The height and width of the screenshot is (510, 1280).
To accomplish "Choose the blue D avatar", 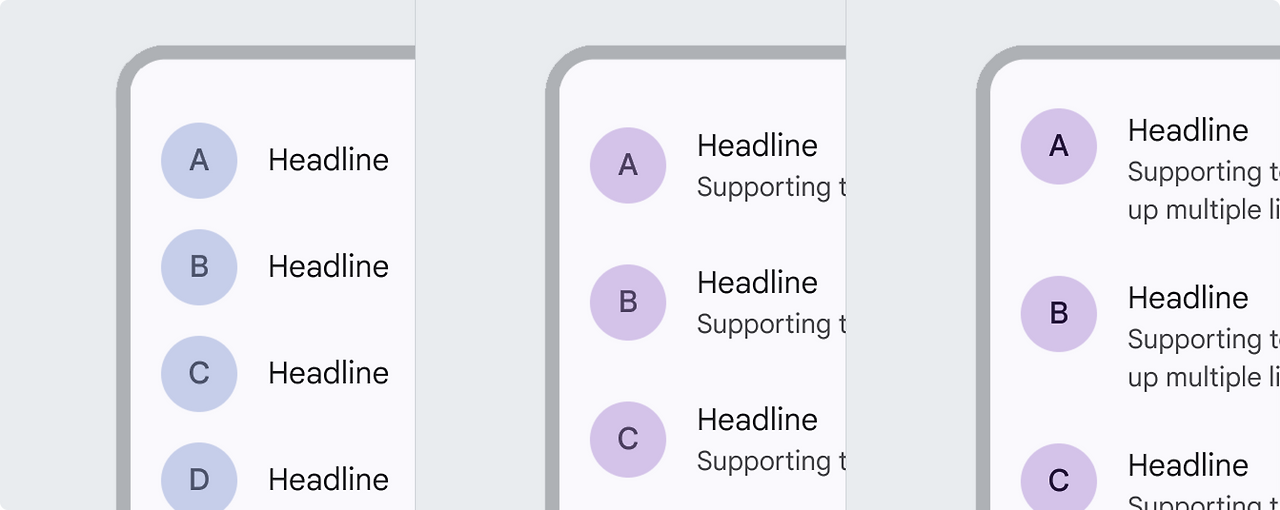I will click(x=199, y=479).
